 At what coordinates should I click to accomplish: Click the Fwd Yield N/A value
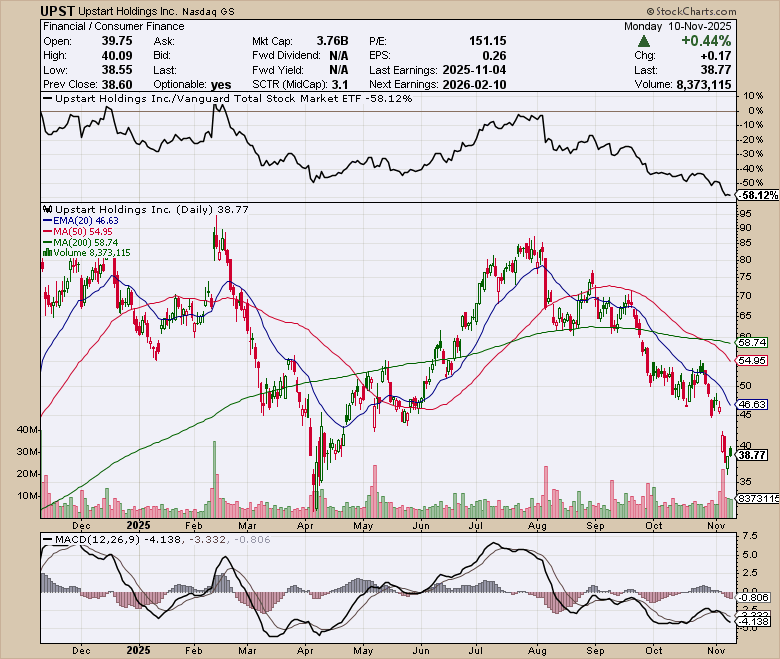[x=338, y=70]
